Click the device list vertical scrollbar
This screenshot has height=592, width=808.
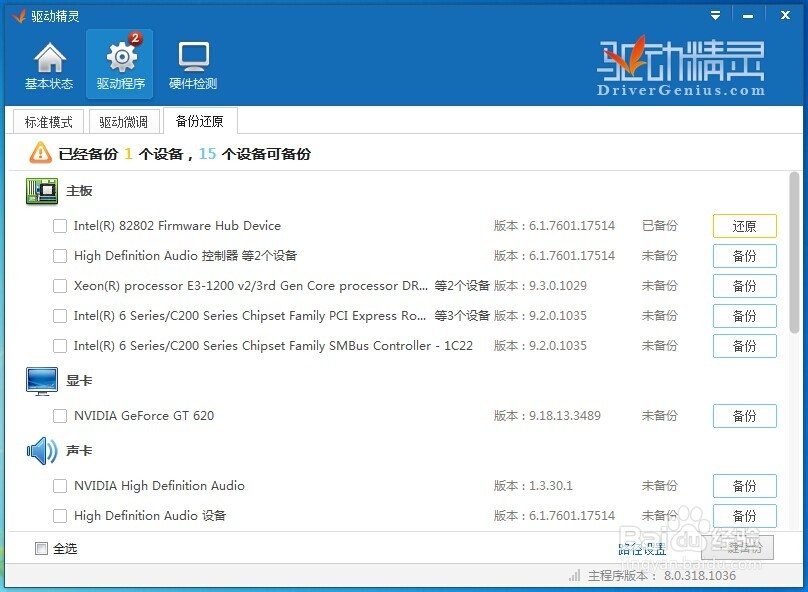795,252
